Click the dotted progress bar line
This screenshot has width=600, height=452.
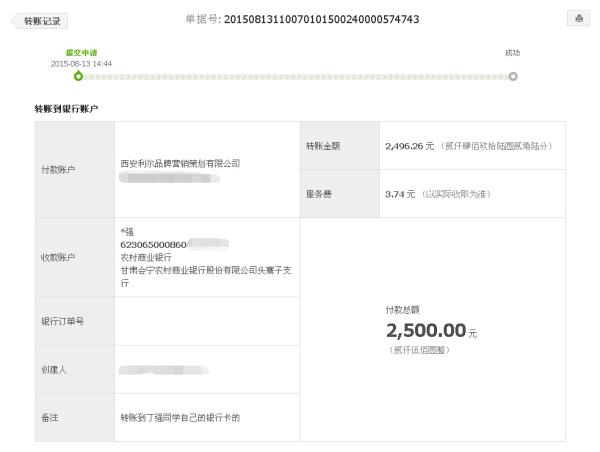tap(295, 77)
